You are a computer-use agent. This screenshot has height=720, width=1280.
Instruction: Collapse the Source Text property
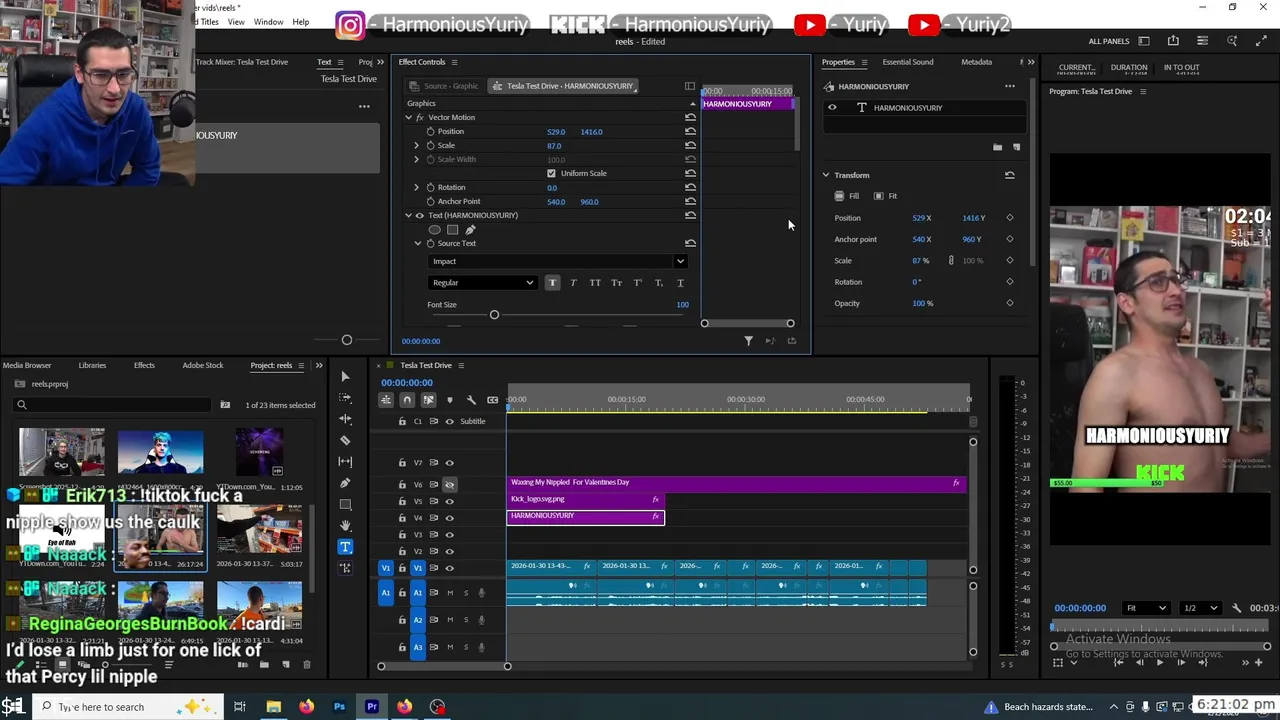point(418,243)
